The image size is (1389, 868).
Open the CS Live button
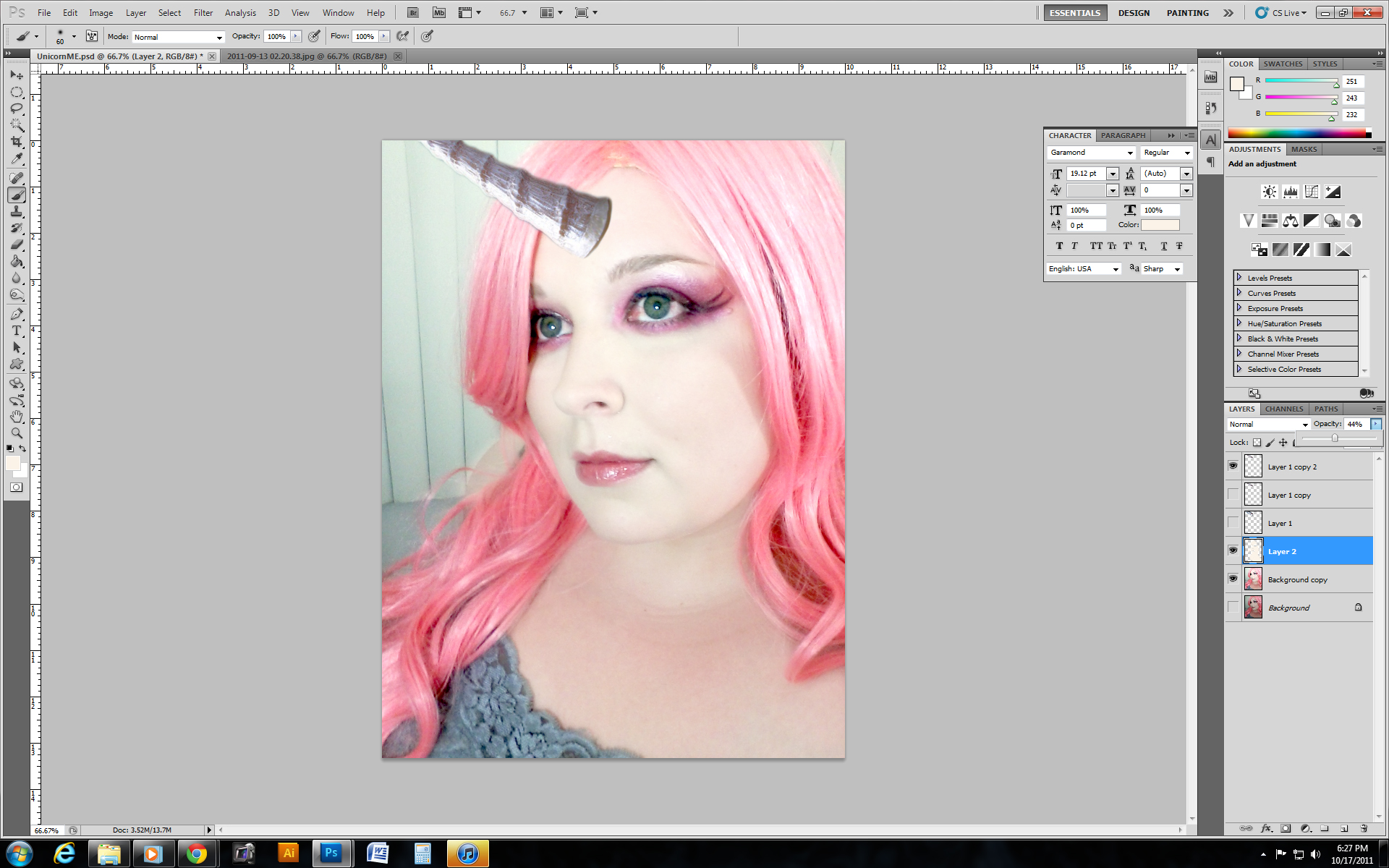[1281, 13]
